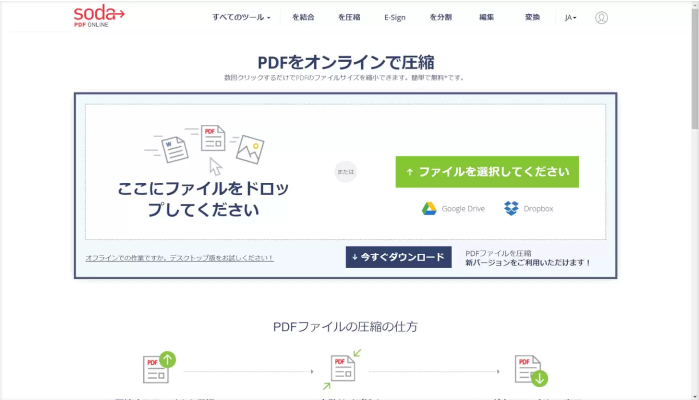The height and width of the screenshot is (400, 699).
Task: Click the Google Drive icon
Action: point(428,208)
